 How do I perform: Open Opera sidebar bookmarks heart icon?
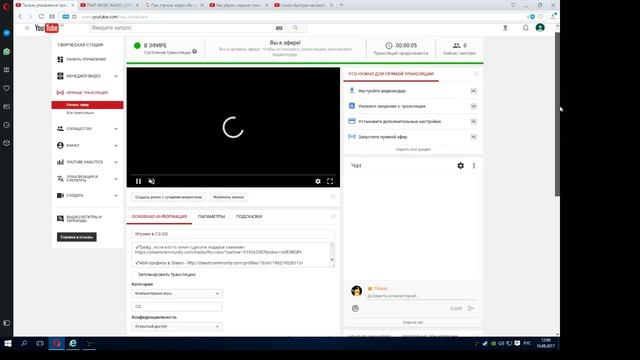tap(7, 88)
